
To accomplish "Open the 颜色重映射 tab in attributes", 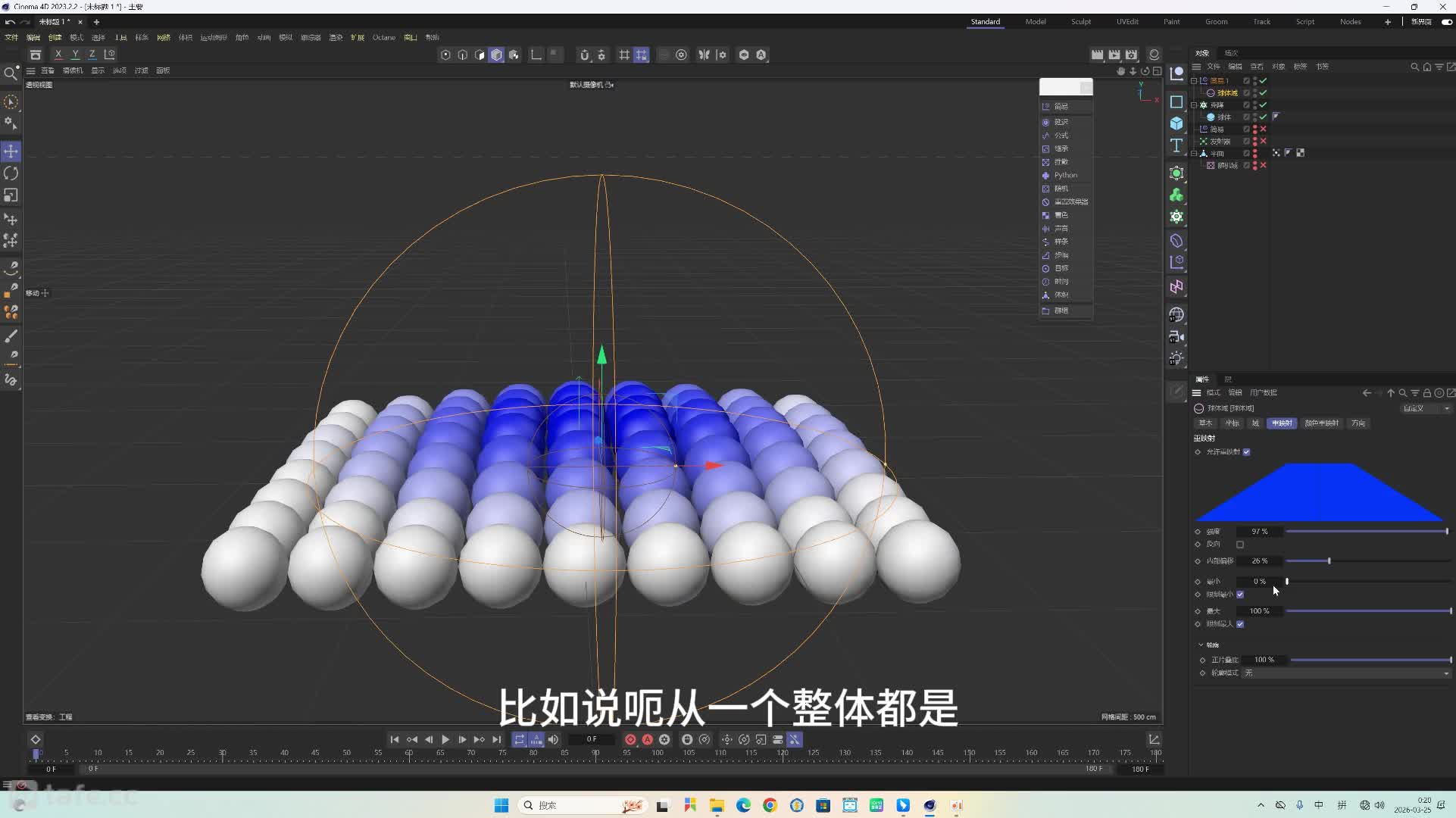I will (1322, 423).
